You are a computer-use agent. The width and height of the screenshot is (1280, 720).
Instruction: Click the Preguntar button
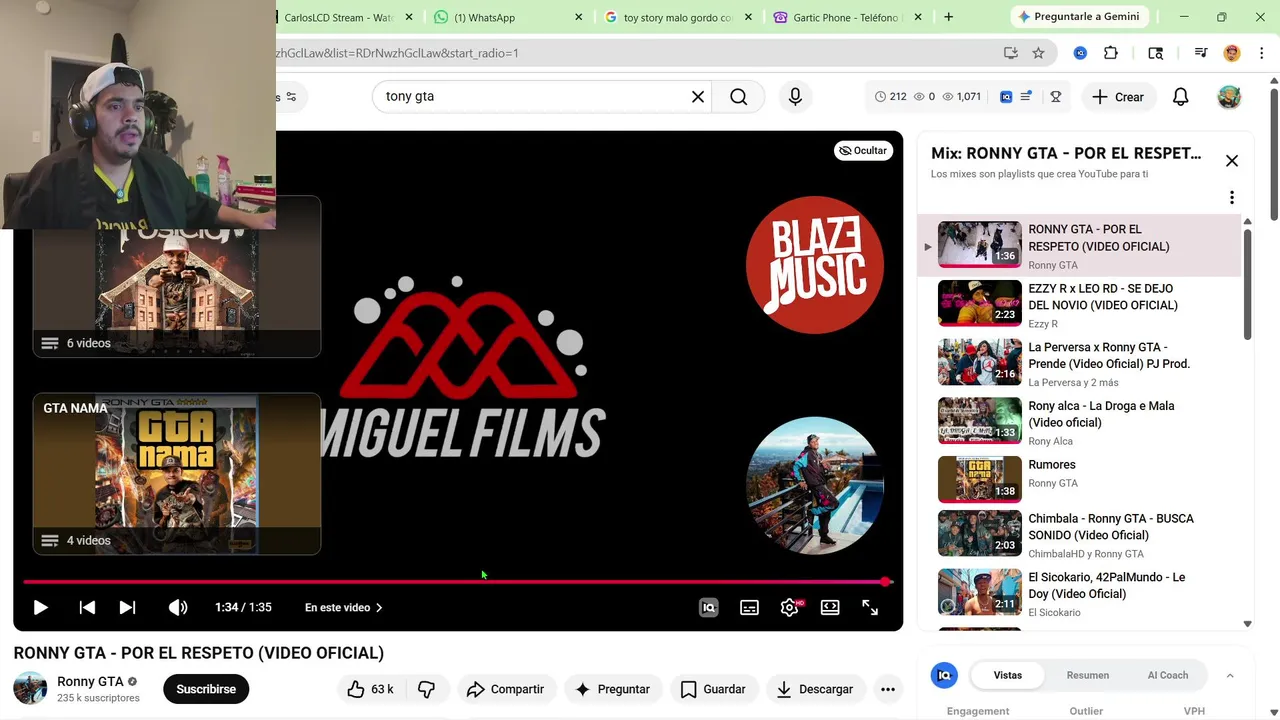tap(613, 689)
